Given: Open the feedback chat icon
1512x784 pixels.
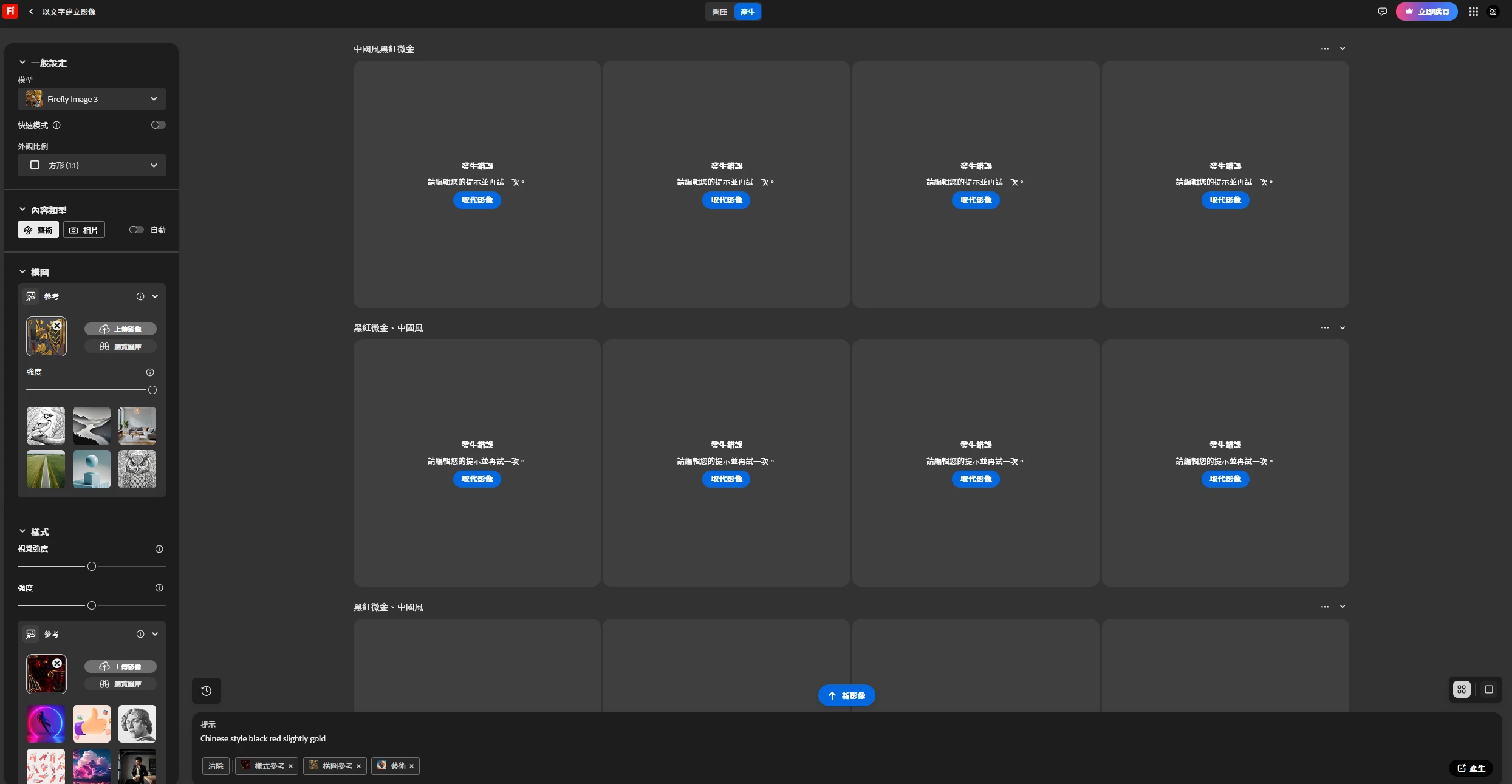Looking at the screenshot, I should click(x=1382, y=12).
